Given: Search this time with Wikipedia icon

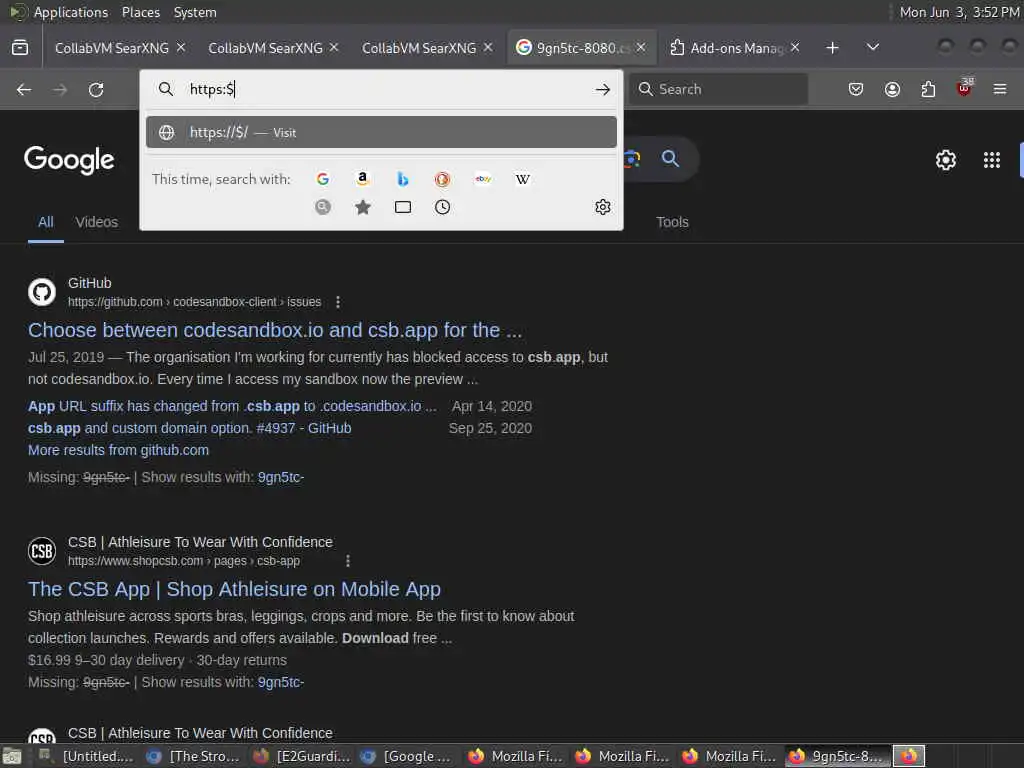Looking at the screenshot, I should 522,179.
